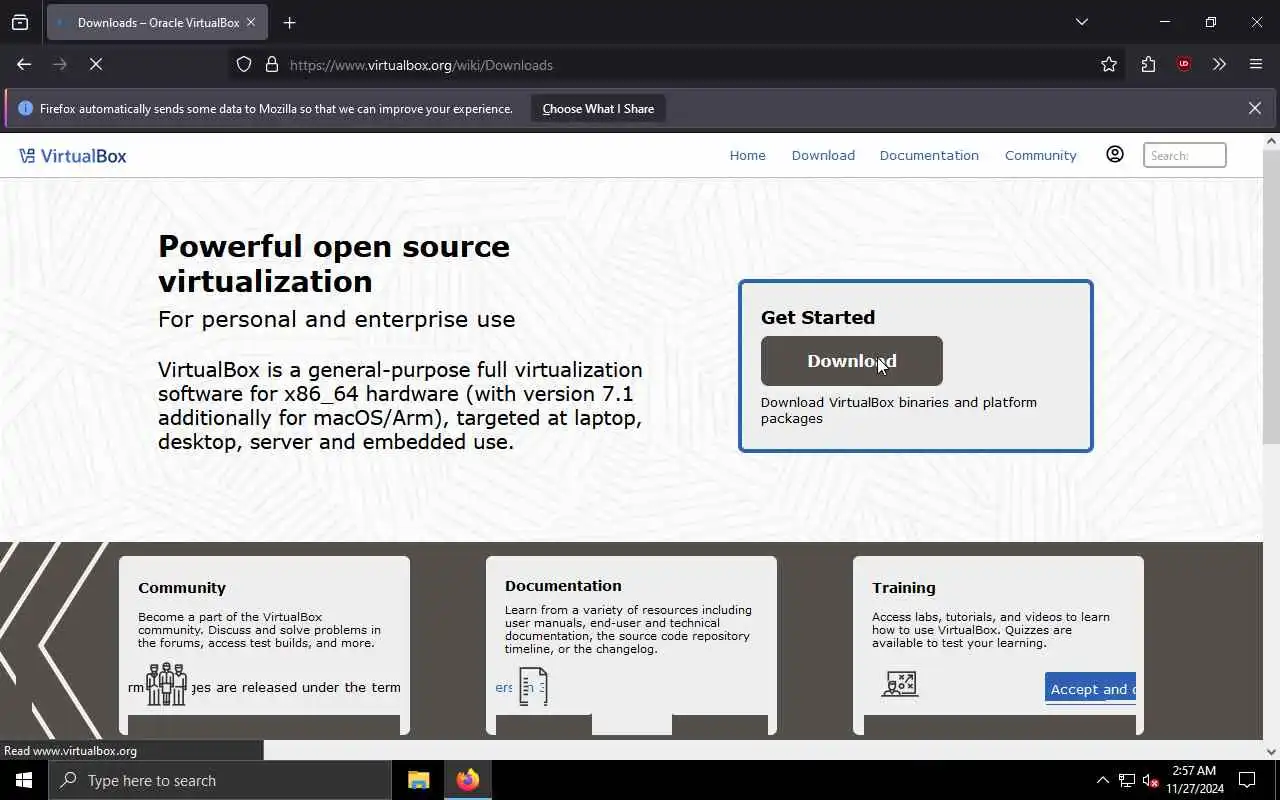Select the Downloads – Oracle VirtualBox tab
This screenshot has height=800, width=1280.
point(156,22)
